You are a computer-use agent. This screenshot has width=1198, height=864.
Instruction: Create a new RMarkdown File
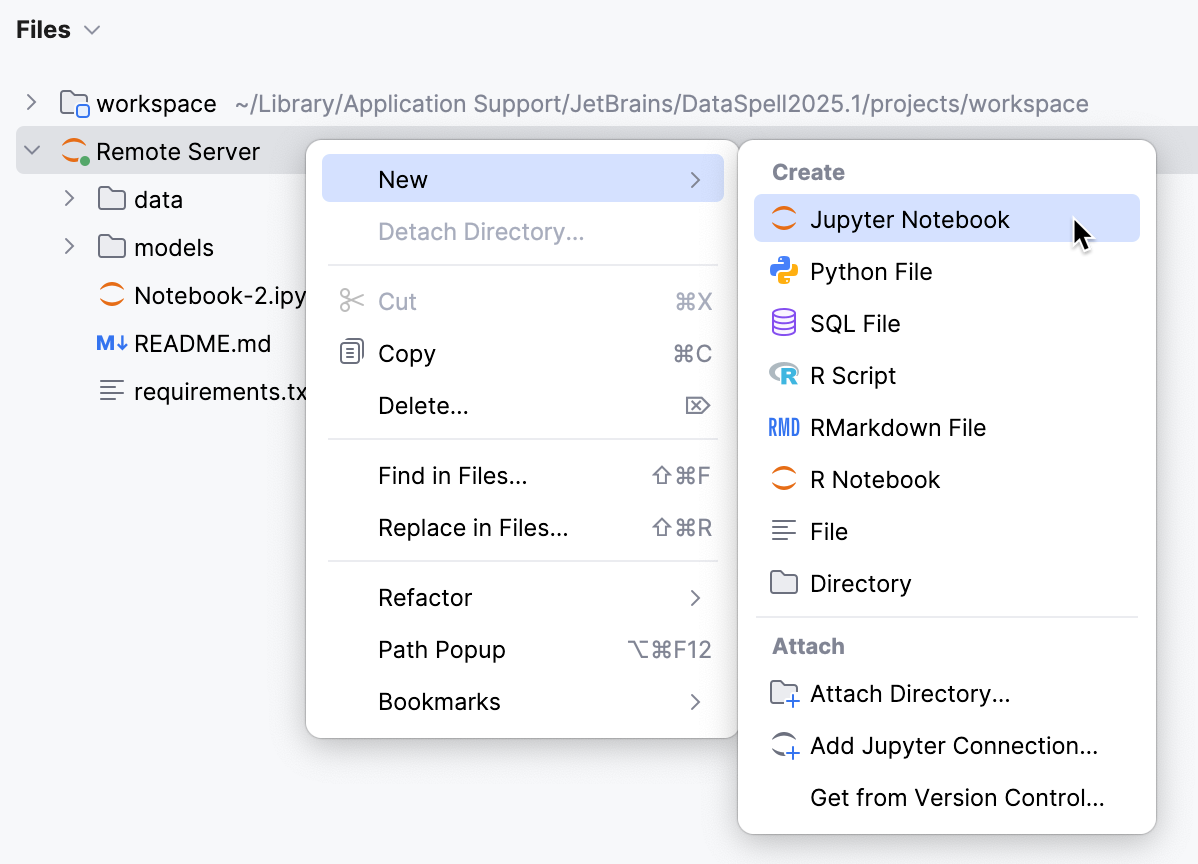coord(947,427)
